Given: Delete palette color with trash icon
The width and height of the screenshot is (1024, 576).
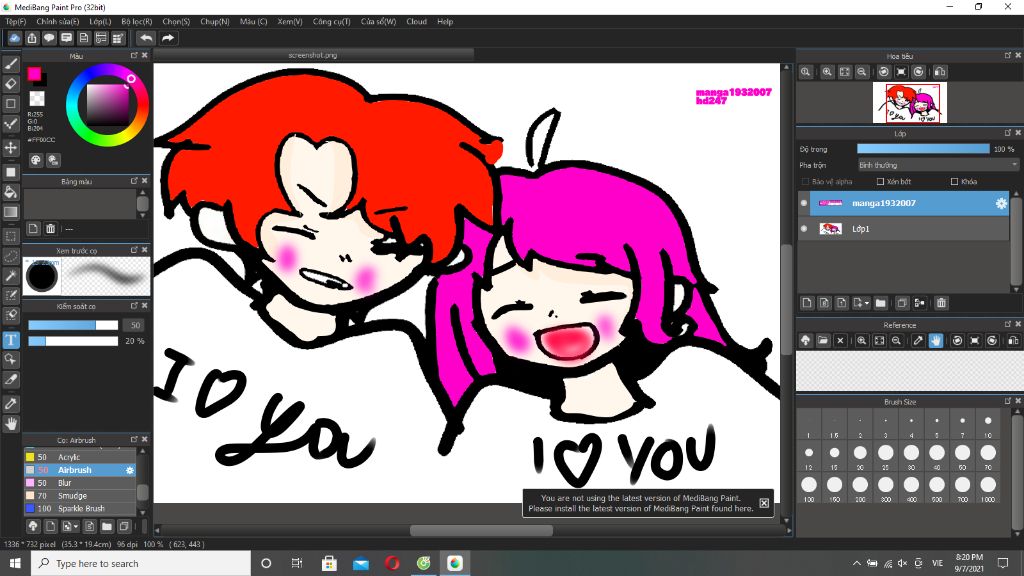Looking at the screenshot, I should click(50, 229).
